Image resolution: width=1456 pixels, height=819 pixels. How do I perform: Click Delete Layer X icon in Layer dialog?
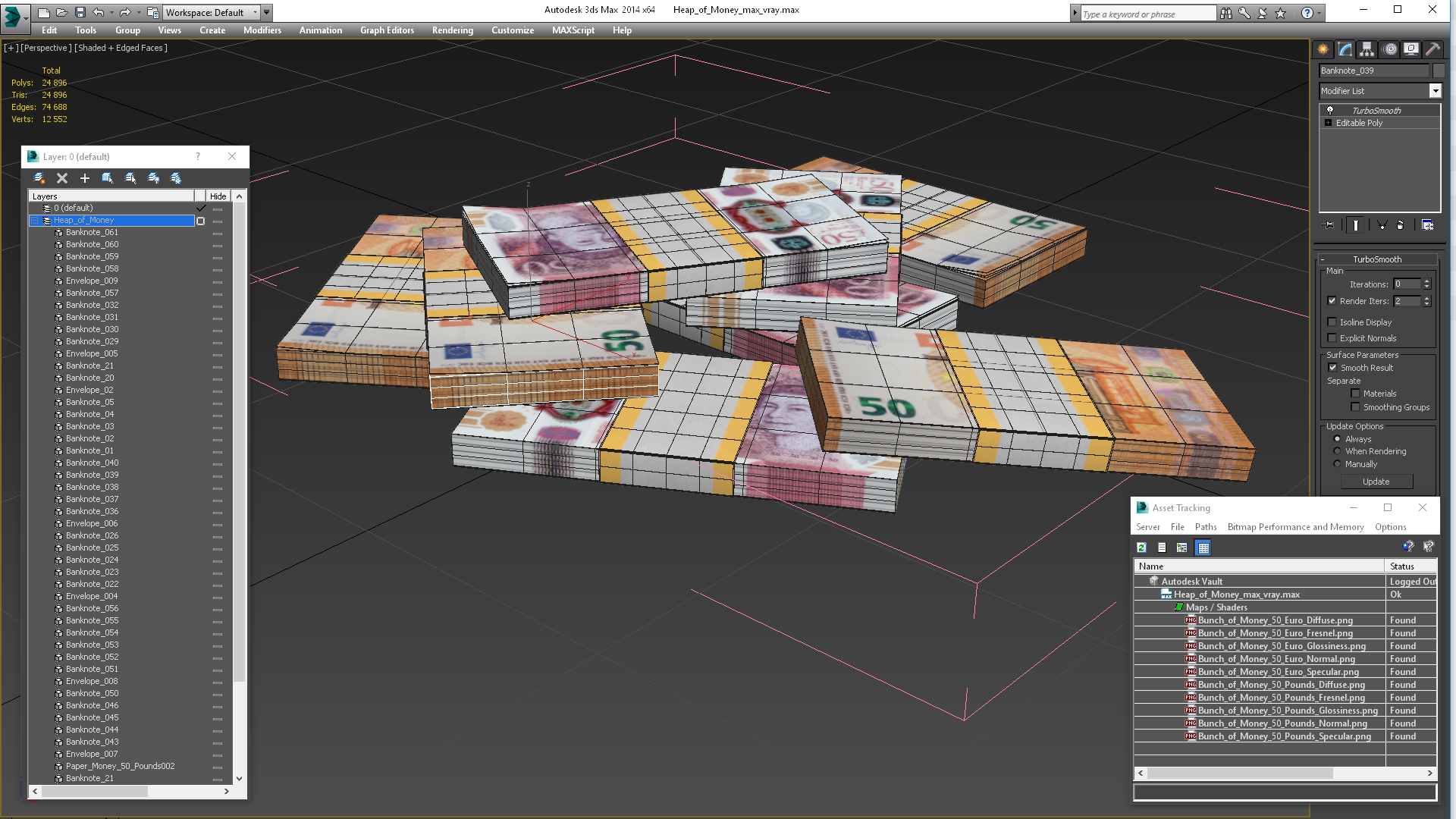pos(62,178)
